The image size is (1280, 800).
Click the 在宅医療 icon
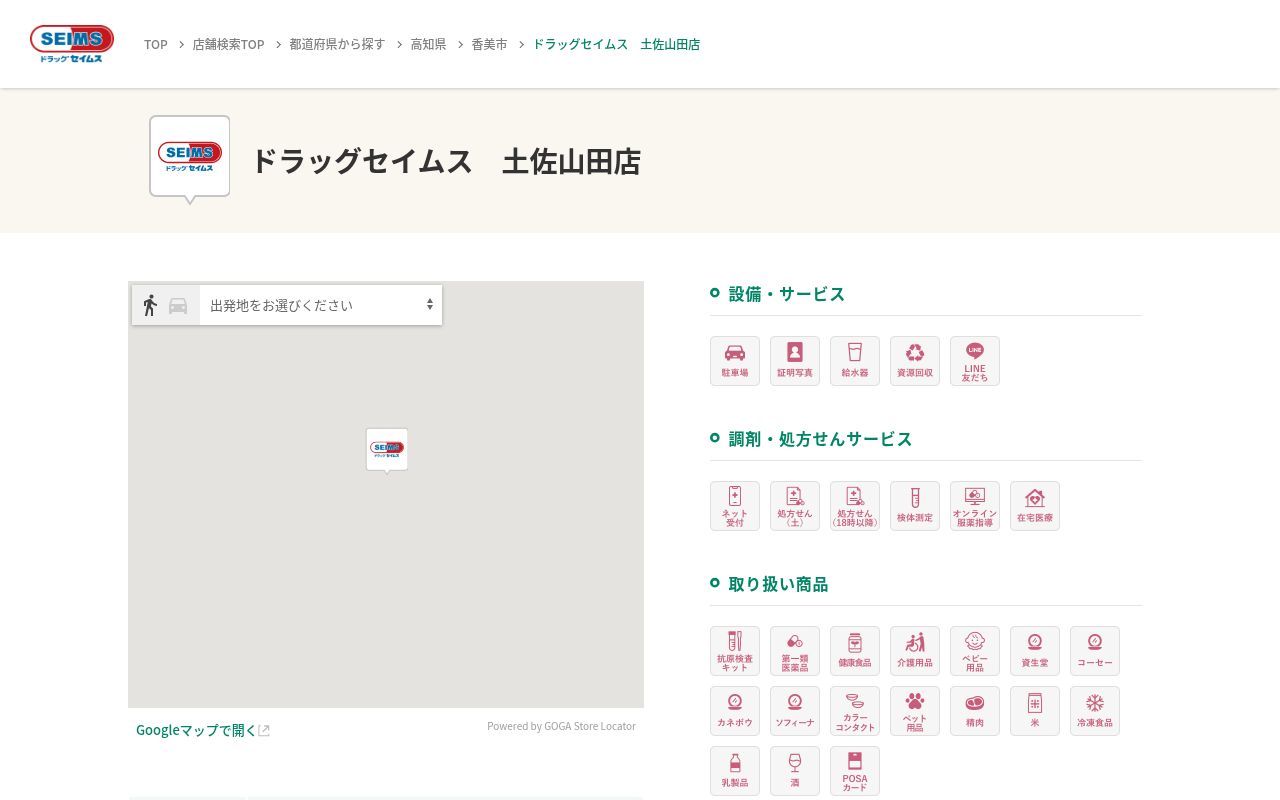(1035, 506)
